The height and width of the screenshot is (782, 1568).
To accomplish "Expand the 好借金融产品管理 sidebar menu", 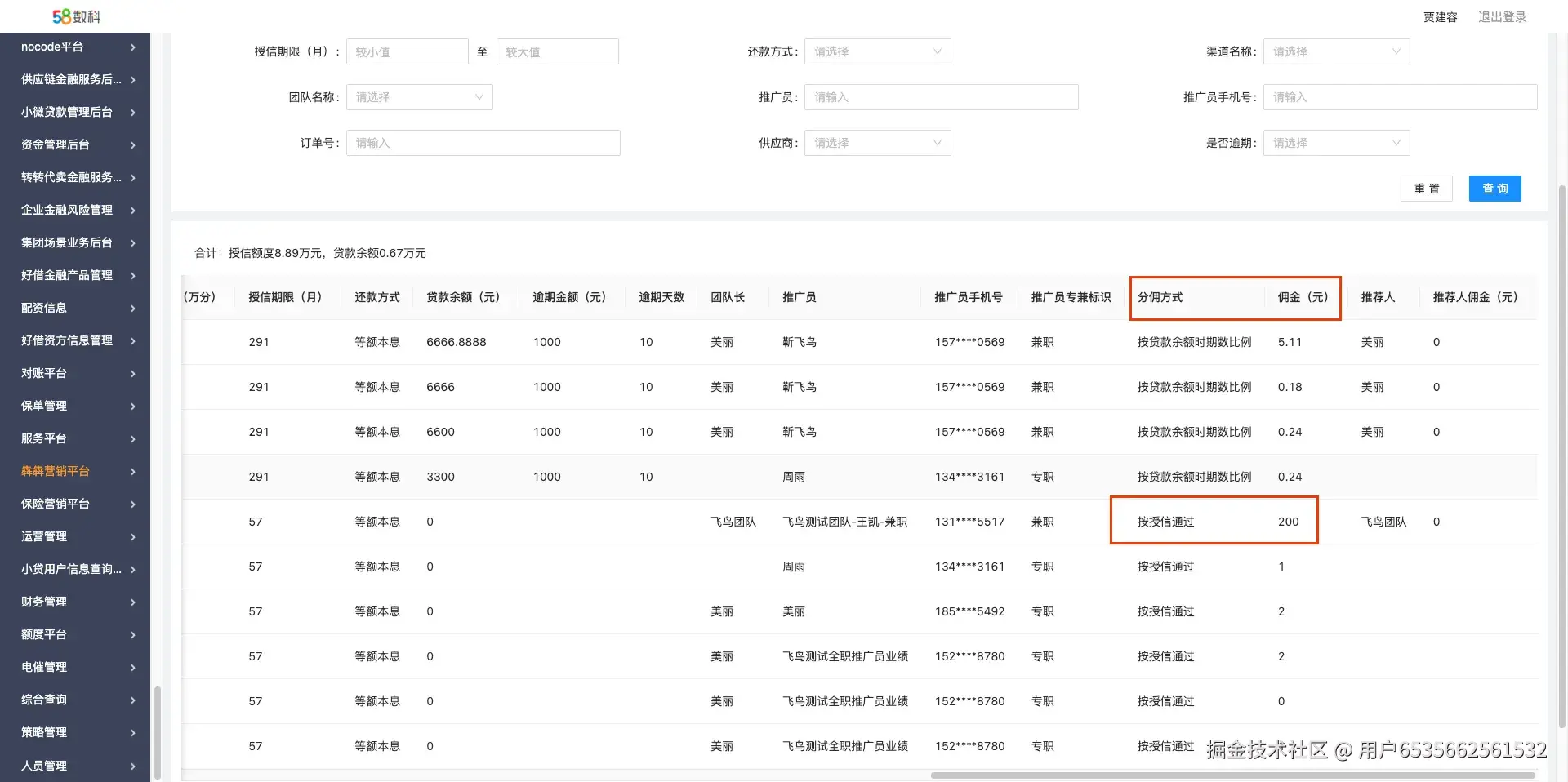I will tap(75, 276).
